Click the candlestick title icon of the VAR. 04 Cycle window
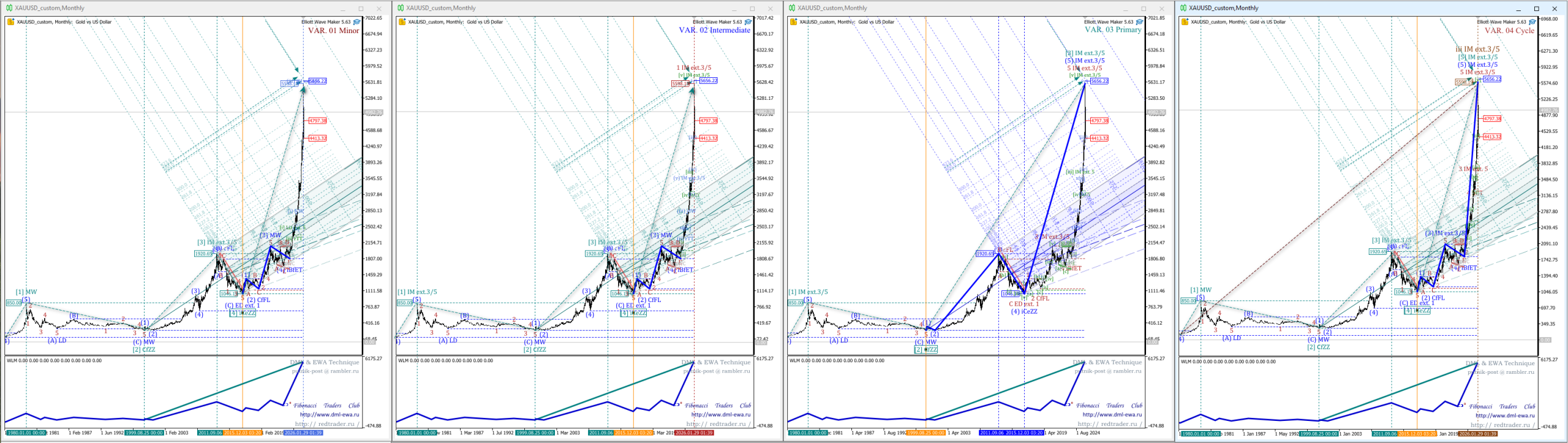The width and height of the screenshot is (1568, 443). (x=1183, y=8)
